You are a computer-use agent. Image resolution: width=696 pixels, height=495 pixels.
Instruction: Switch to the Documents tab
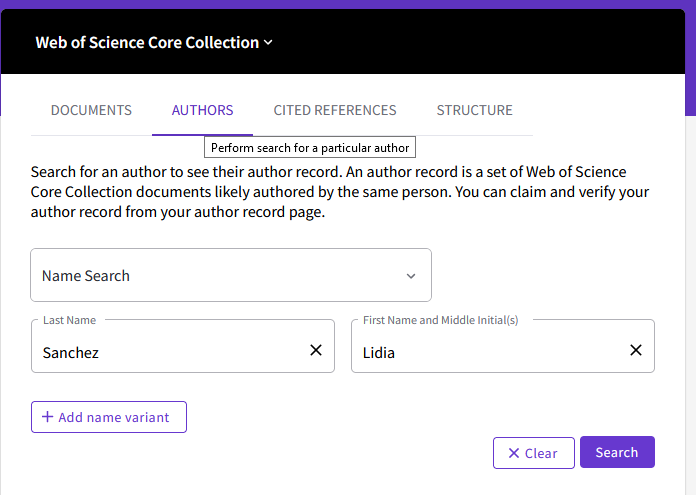[x=91, y=110]
